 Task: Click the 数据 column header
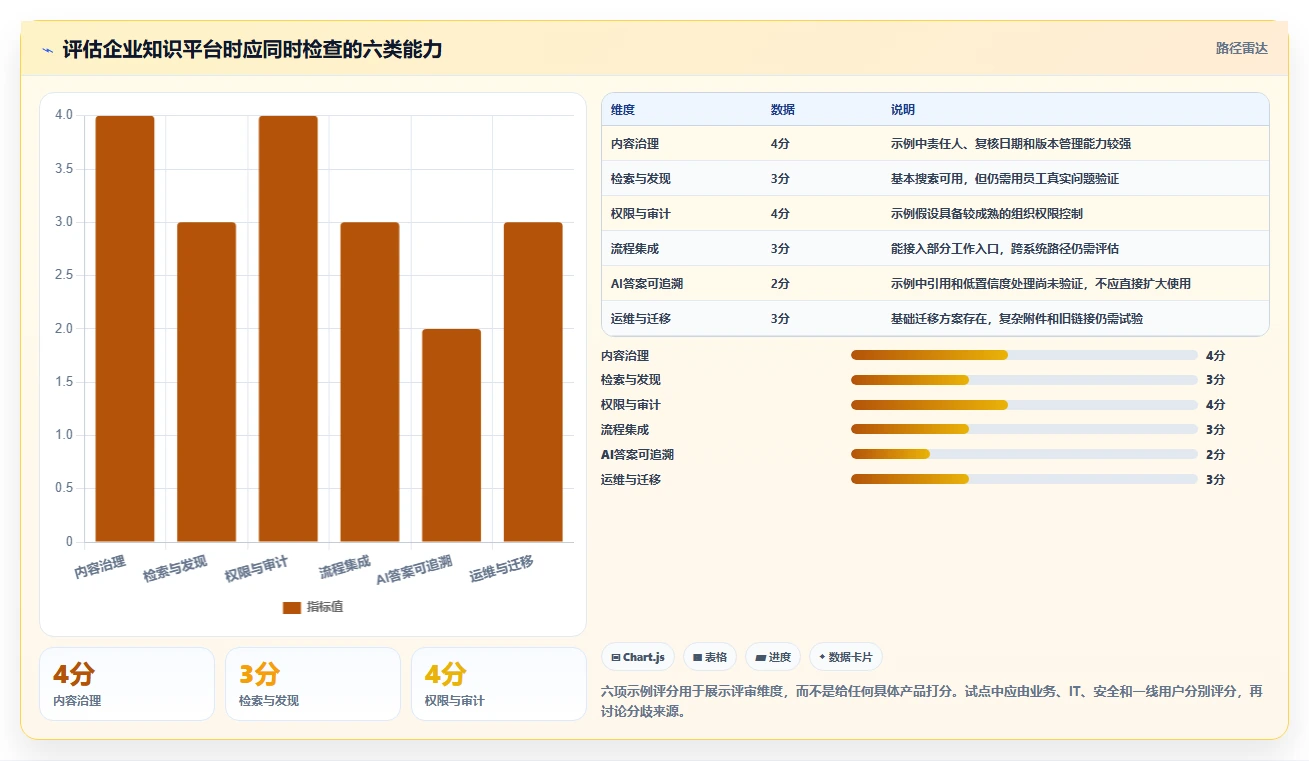(x=783, y=110)
